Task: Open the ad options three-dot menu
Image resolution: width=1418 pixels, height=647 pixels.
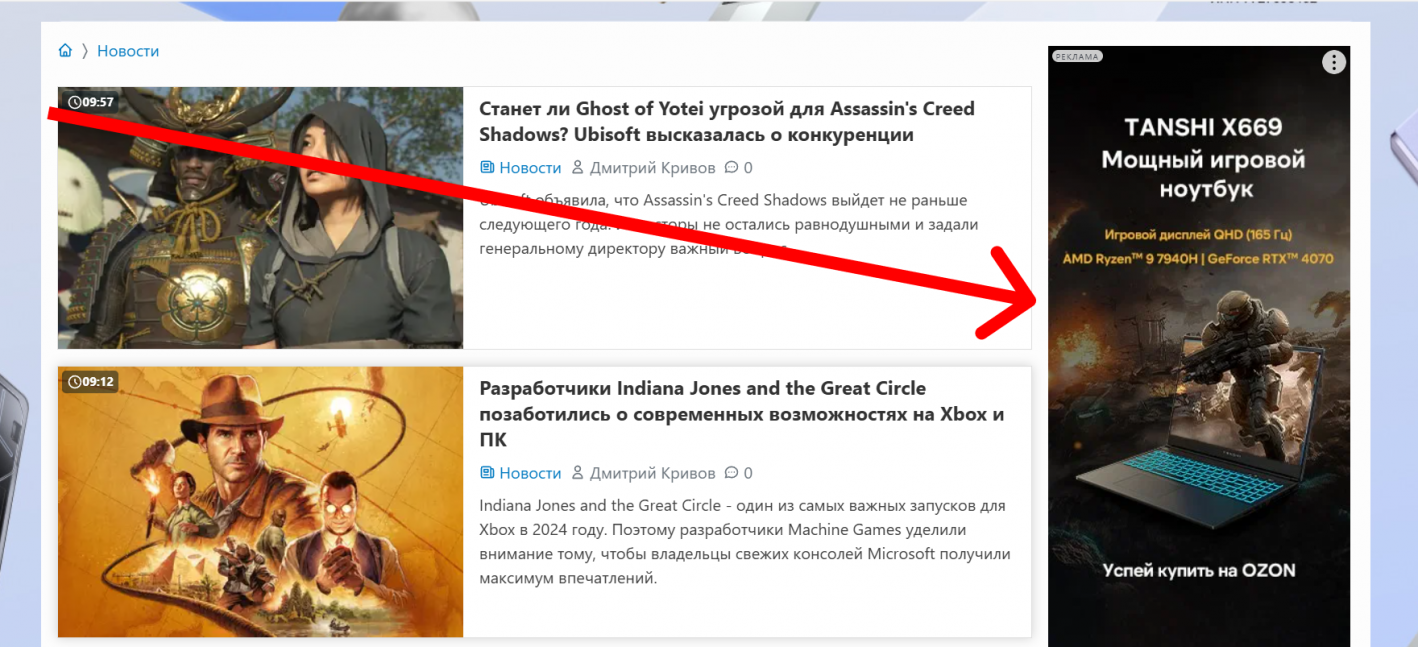Action: pos(1334,62)
